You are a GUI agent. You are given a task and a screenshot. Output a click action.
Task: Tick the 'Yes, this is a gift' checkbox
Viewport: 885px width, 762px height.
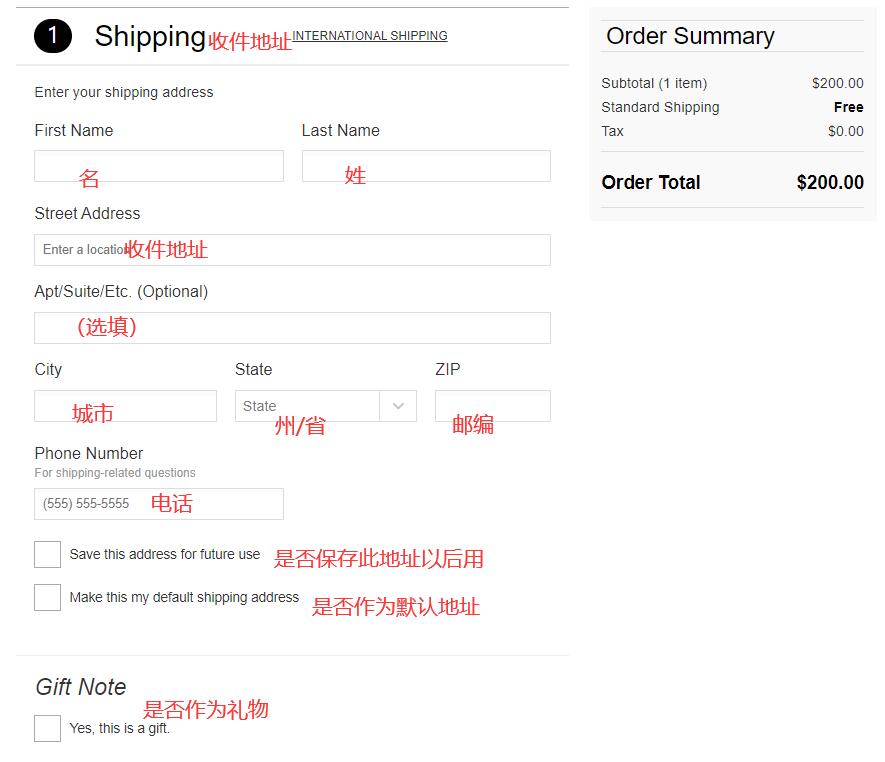click(47, 728)
